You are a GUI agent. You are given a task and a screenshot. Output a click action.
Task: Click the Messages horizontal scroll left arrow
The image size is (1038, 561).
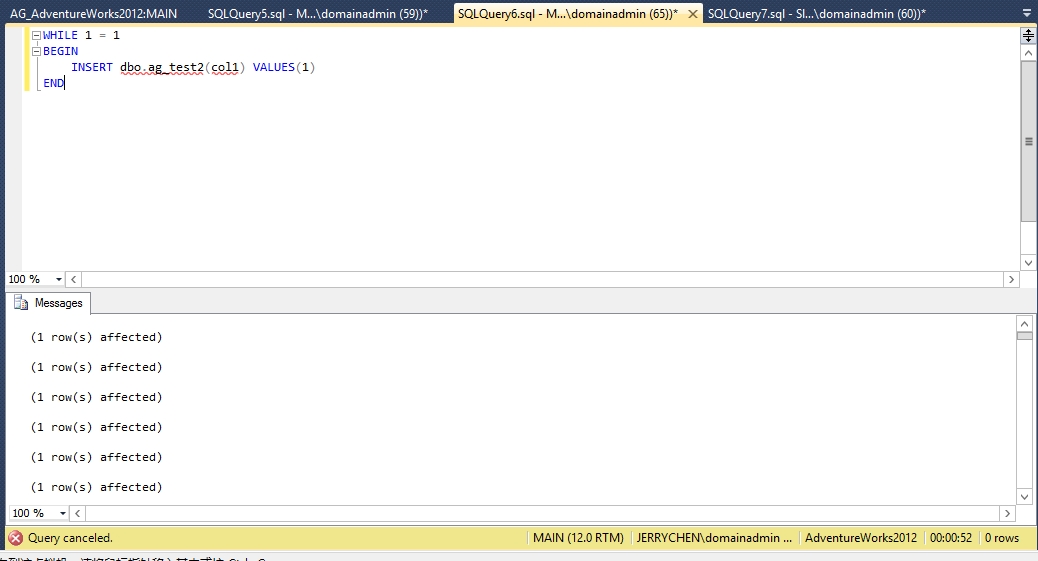point(77,513)
